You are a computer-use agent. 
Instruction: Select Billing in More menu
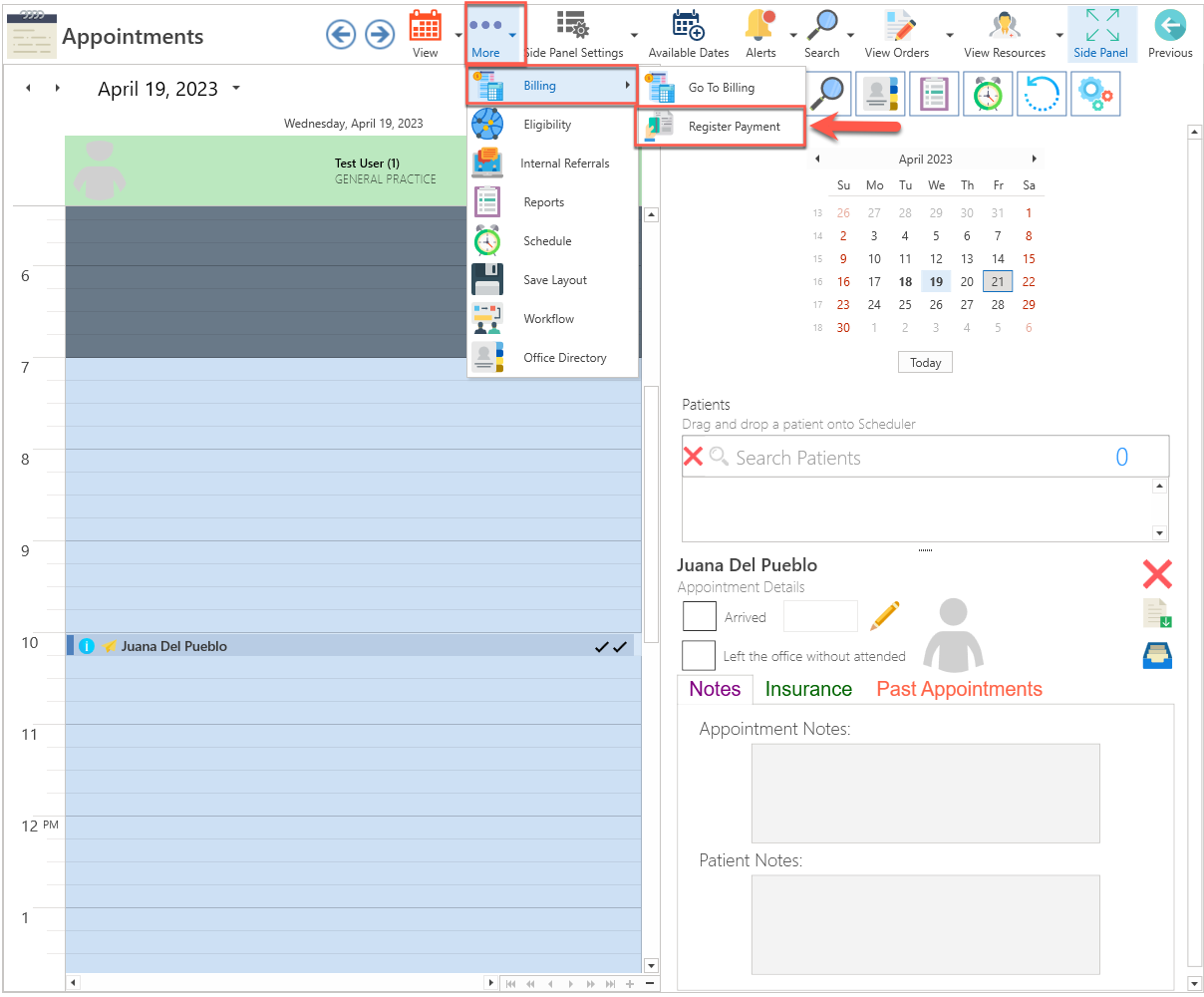click(x=553, y=86)
